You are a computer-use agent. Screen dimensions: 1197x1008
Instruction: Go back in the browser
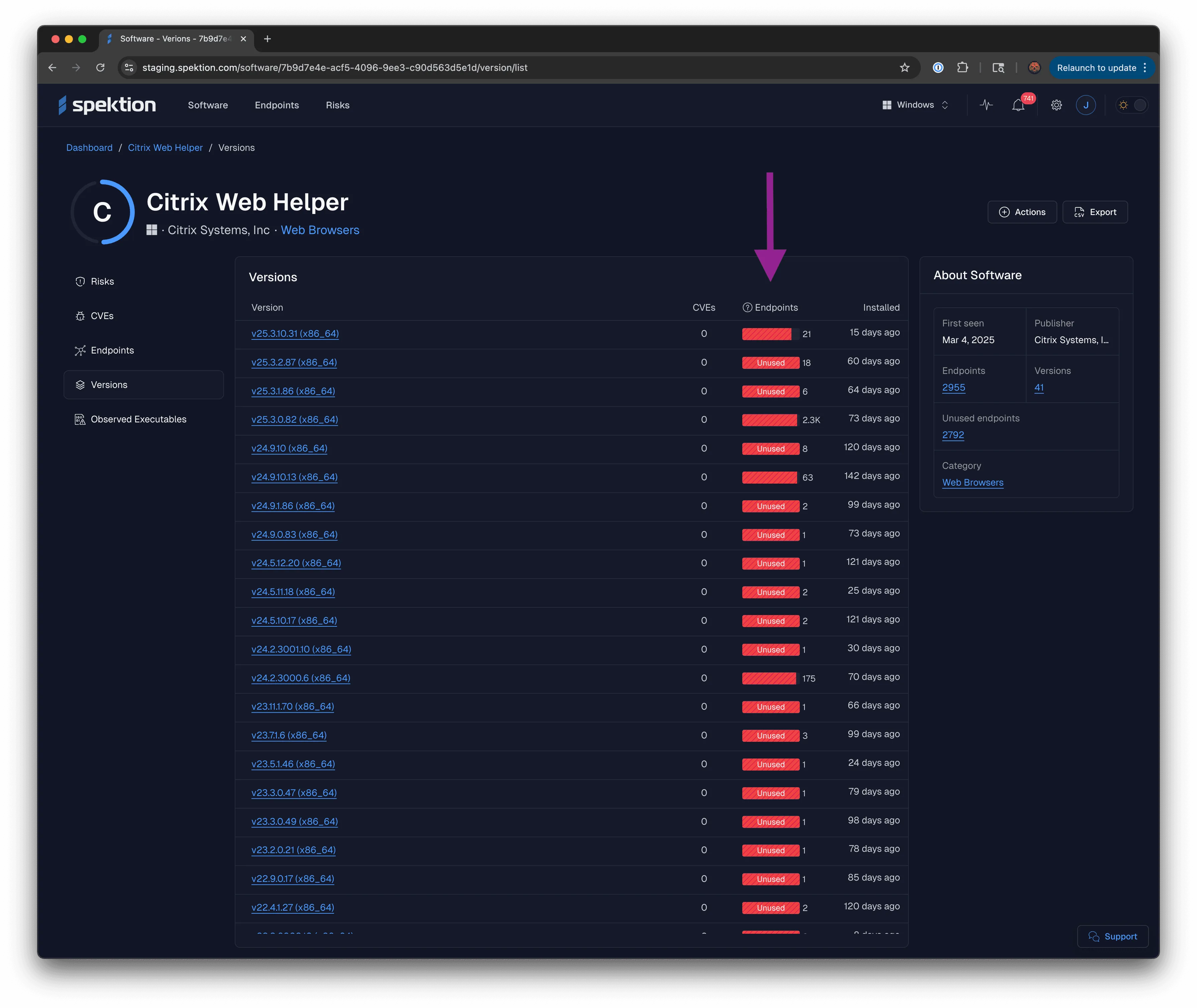(52, 68)
